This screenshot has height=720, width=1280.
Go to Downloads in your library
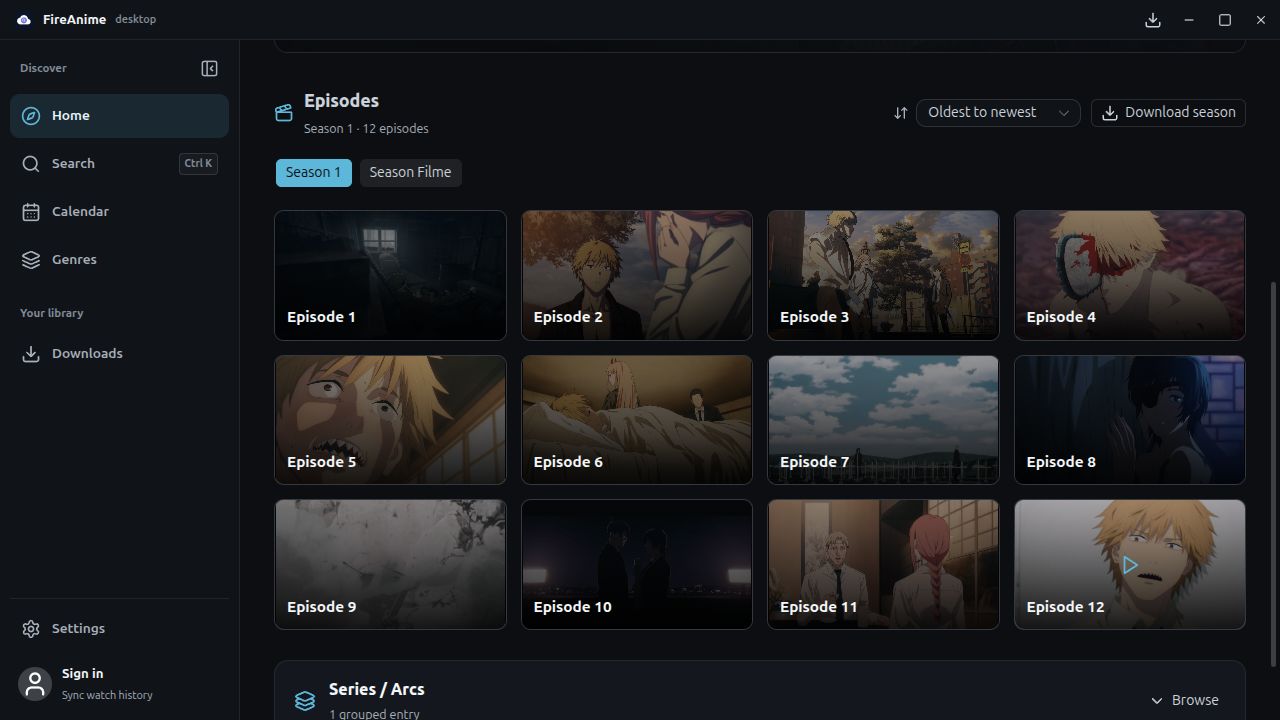(x=119, y=354)
